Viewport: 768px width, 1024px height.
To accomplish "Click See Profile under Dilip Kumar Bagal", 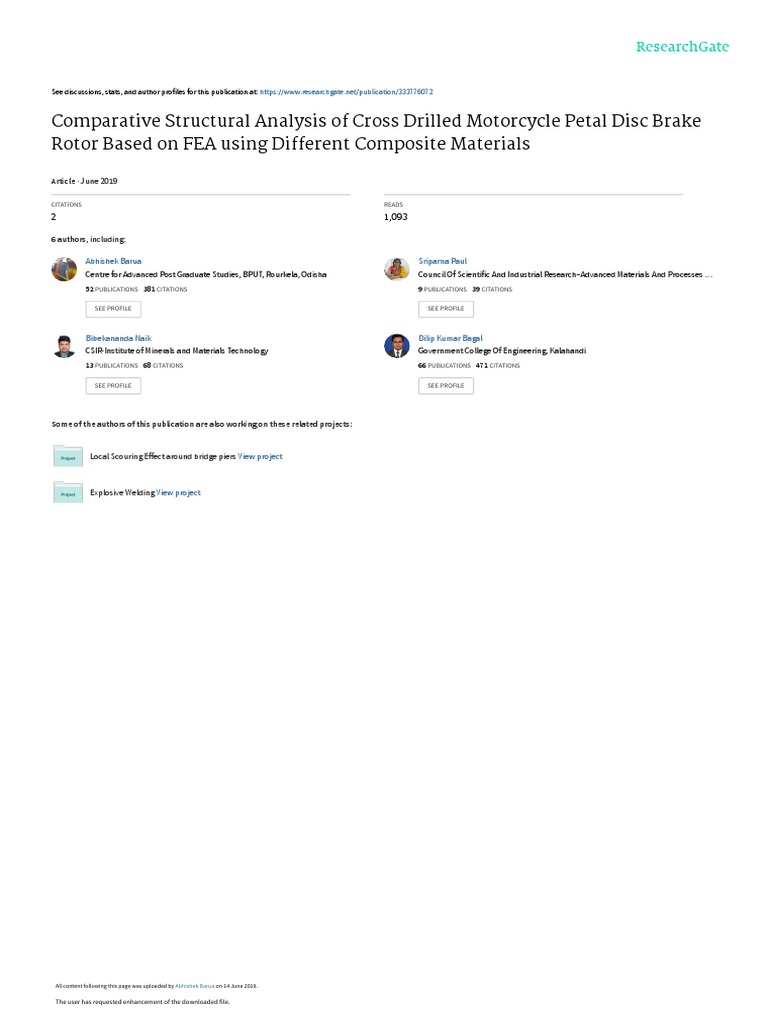I will coord(446,386).
